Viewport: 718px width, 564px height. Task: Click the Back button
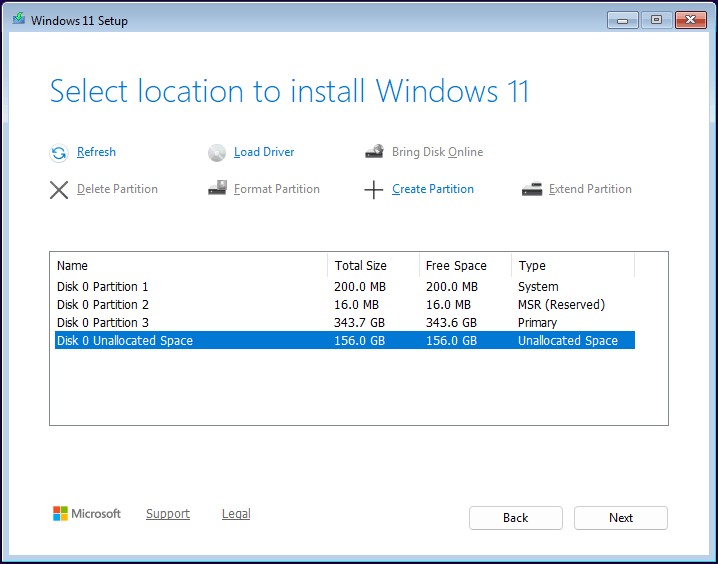tap(516, 518)
